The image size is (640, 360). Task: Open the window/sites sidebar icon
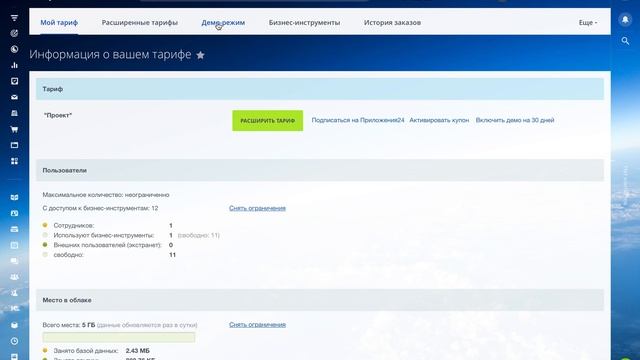tap(14, 145)
